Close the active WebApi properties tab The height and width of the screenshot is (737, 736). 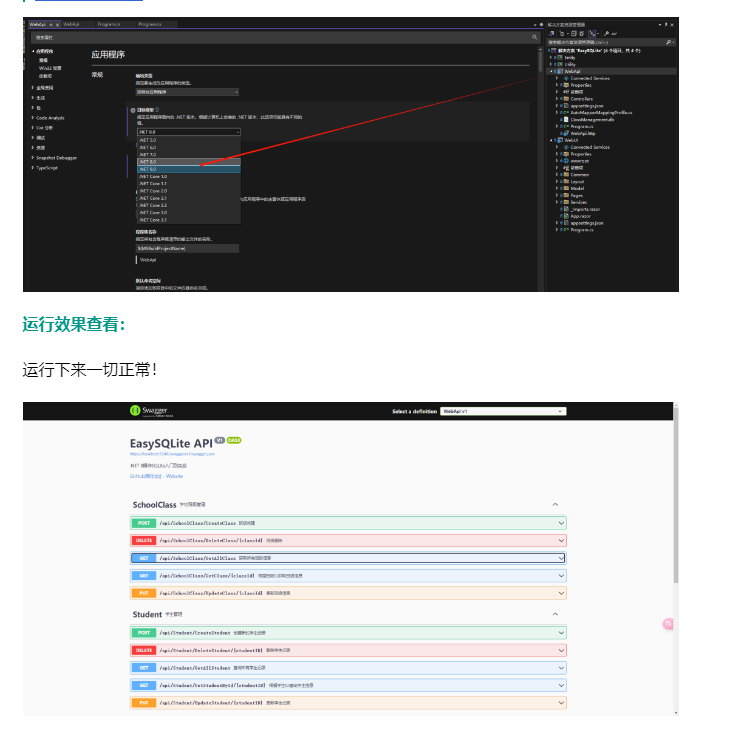tap(57, 24)
